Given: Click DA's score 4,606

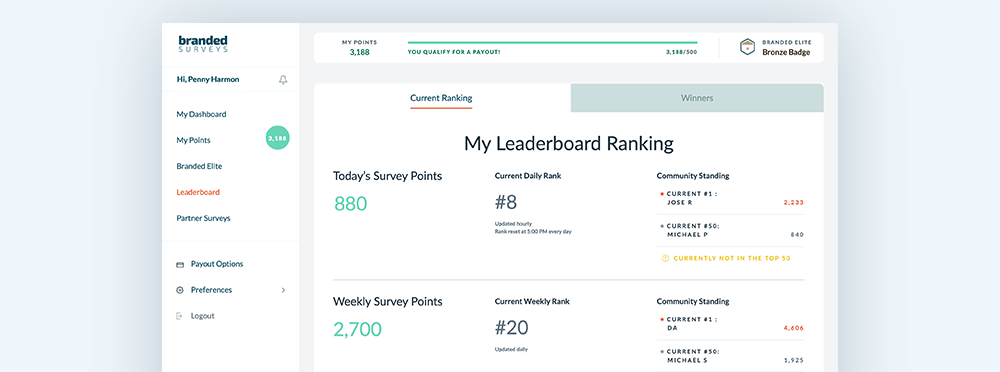Looking at the screenshot, I should pyautogui.click(x=793, y=328).
